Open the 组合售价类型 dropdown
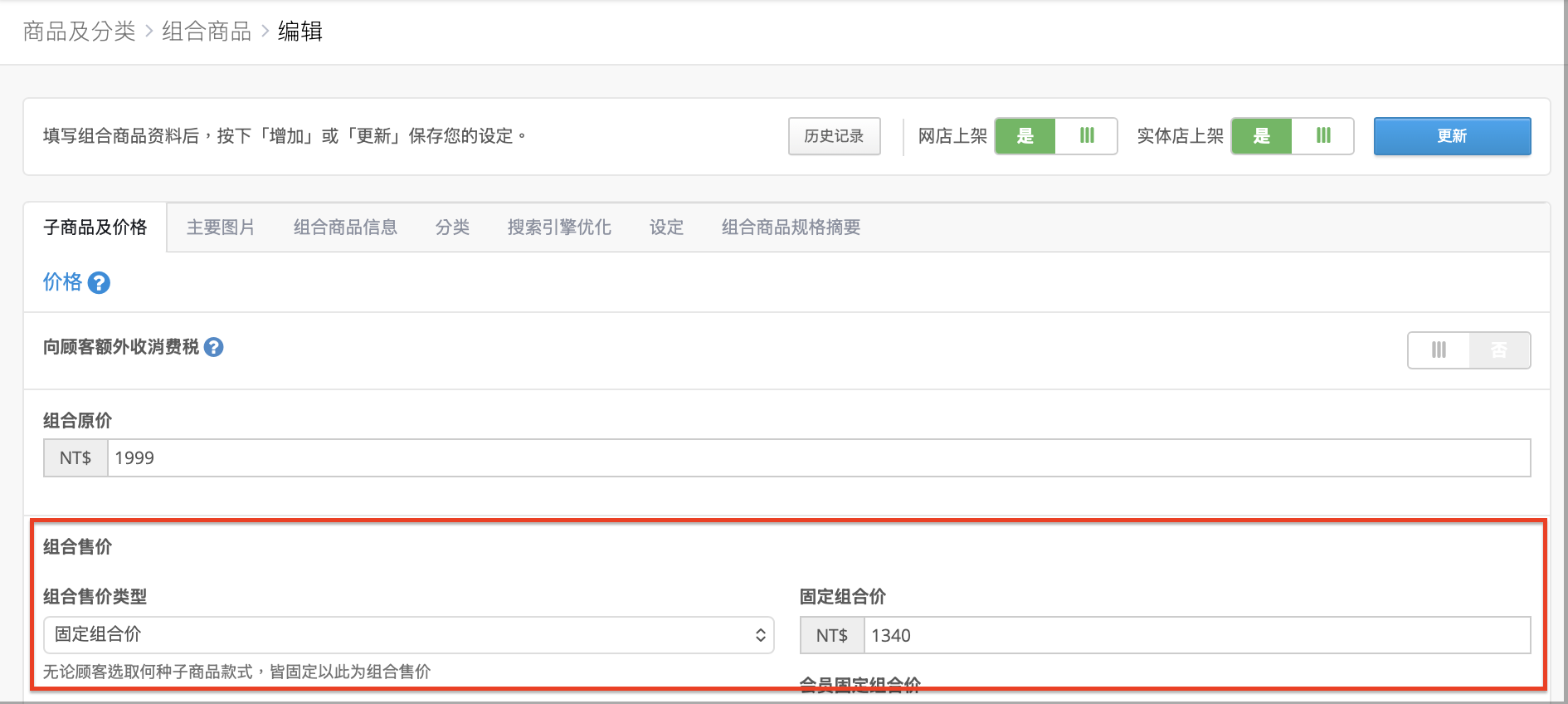 pos(408,635)
